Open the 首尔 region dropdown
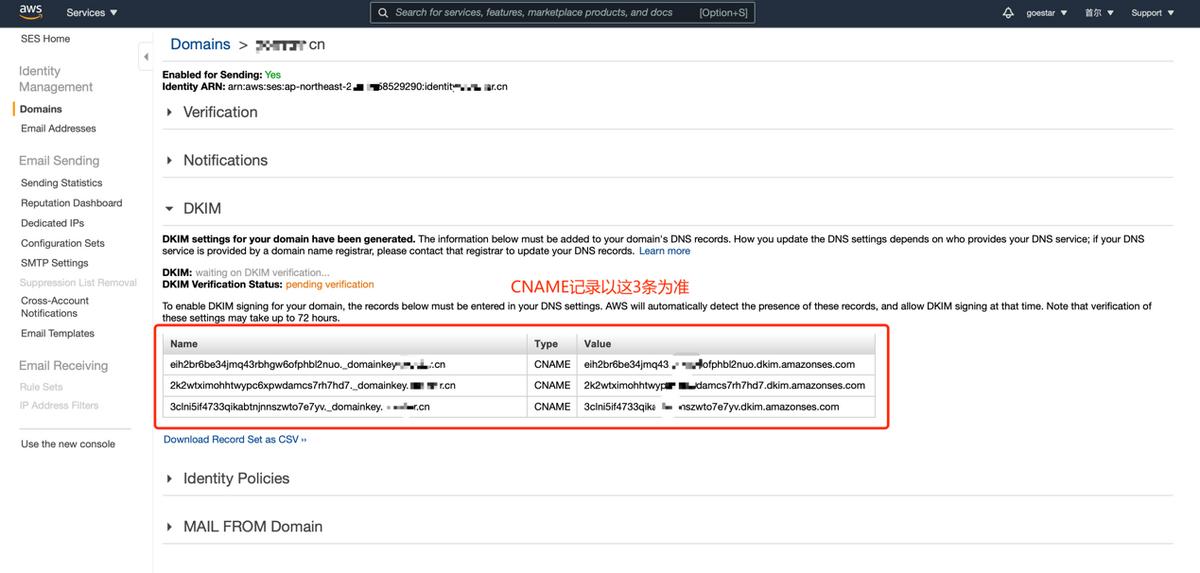 (1099, 13)
